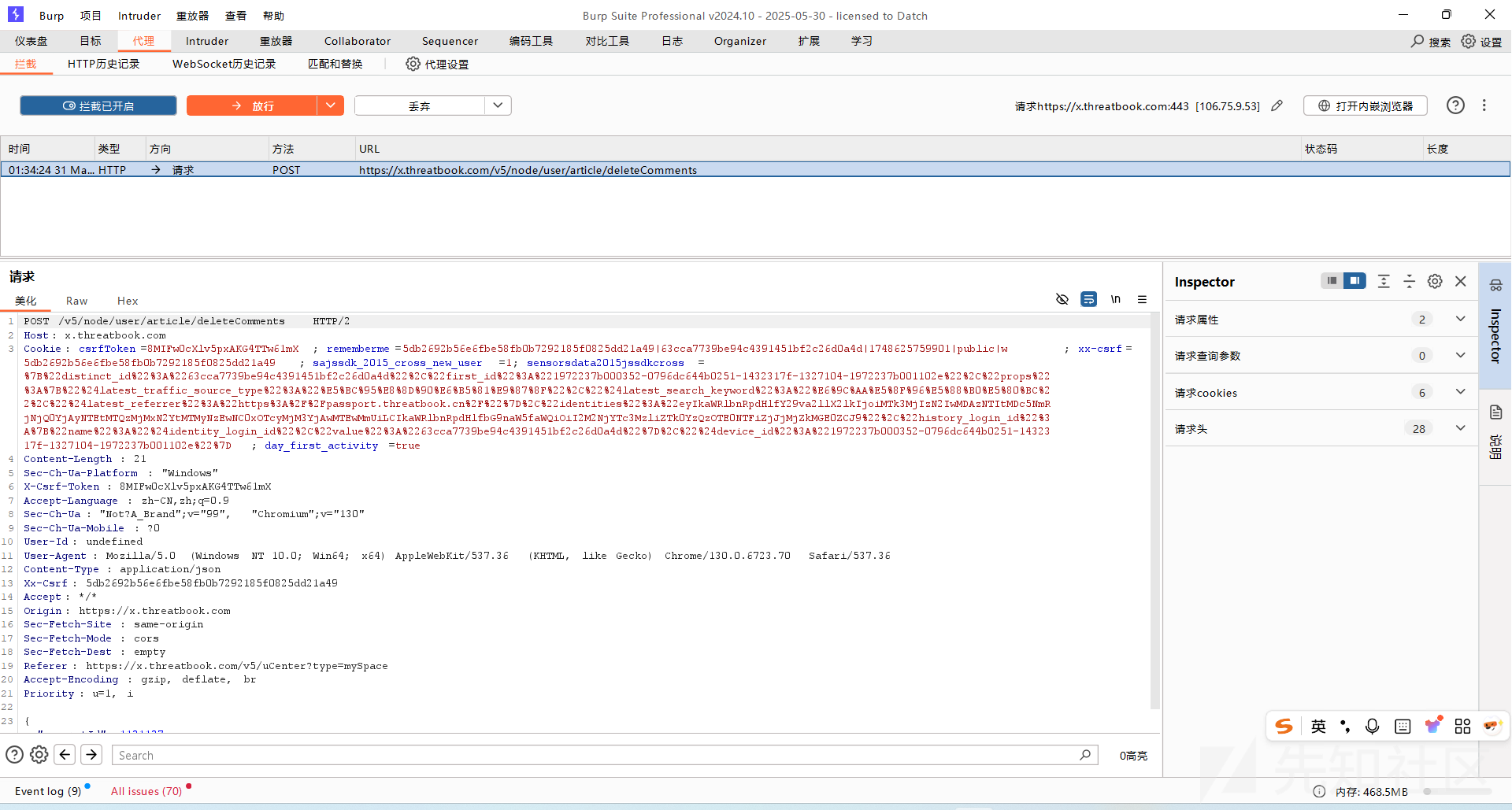The width and height of the screenshot is (1512, 810).
Task: Open settings gear labeled 设置
Action: [x=1469, y=41]
